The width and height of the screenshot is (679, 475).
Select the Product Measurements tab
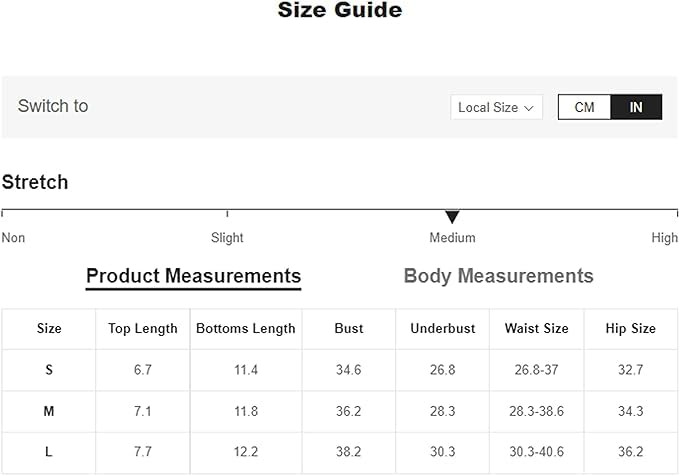pos(193,276)
